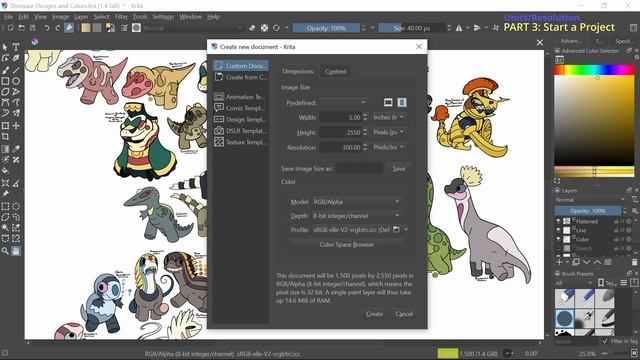Select the Ellipse shape tool

[x=16, y=81]
